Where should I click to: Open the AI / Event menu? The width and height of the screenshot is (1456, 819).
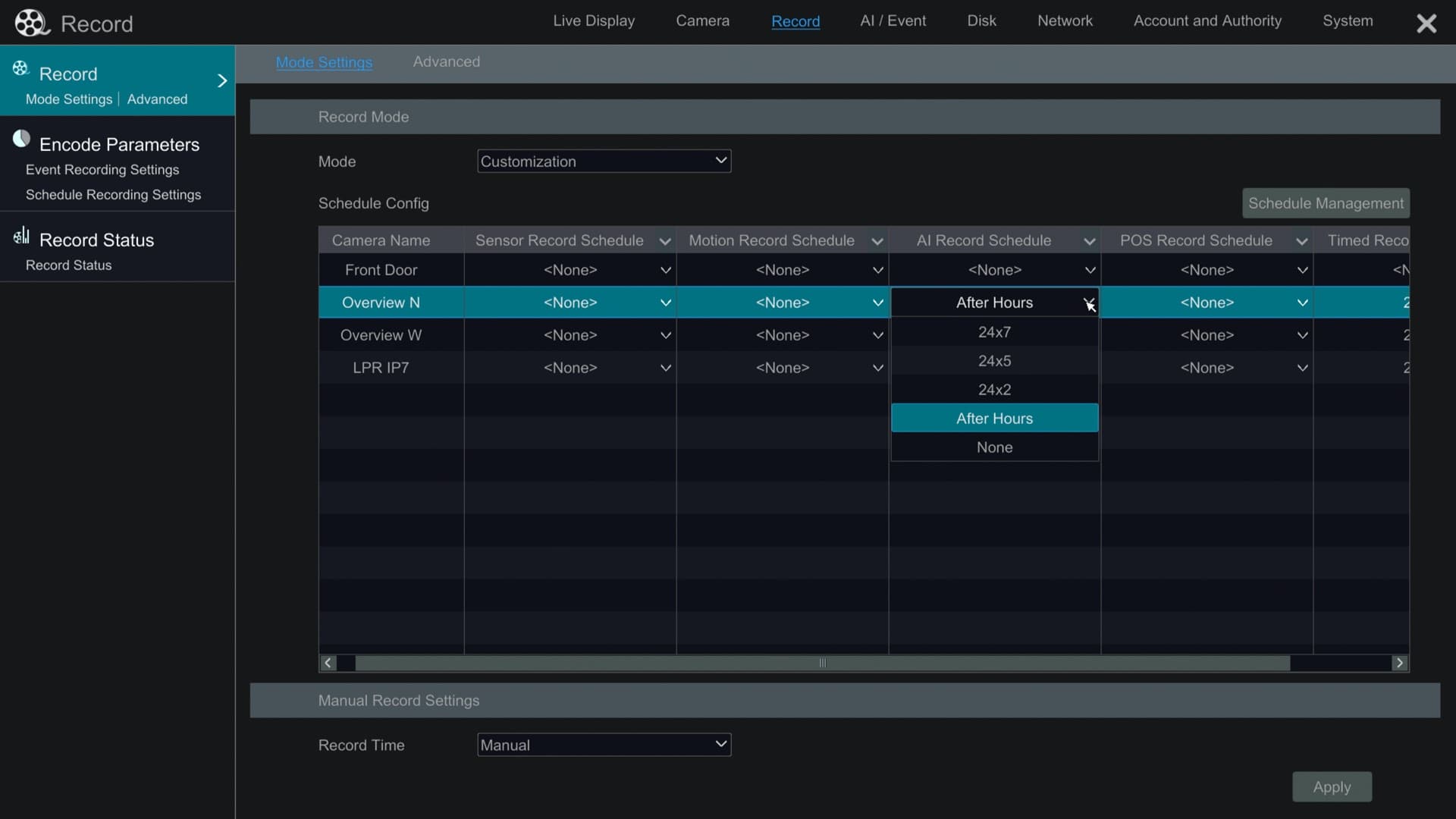[x=893, y=20]
